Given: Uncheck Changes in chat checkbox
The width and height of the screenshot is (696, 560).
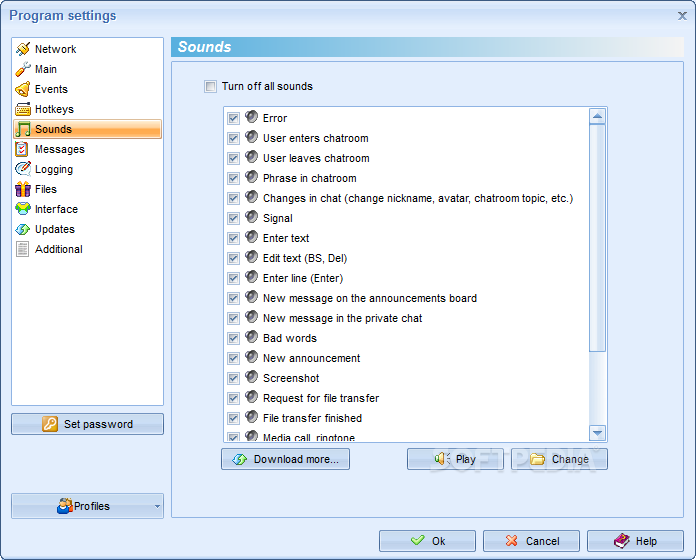Looking at the screenshot, I should [x=233, y=198].
